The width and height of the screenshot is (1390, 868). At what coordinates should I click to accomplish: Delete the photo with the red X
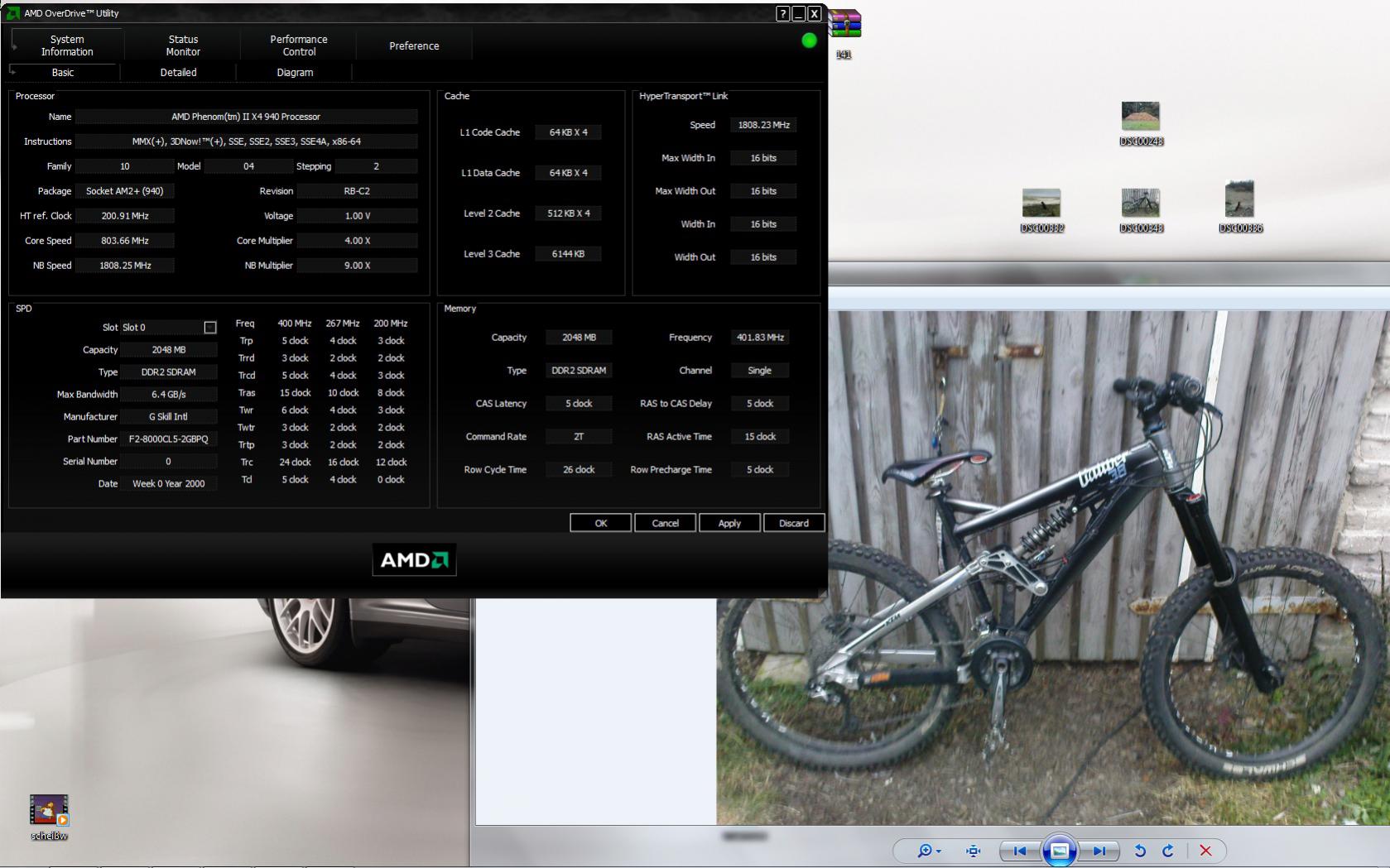1205,851
